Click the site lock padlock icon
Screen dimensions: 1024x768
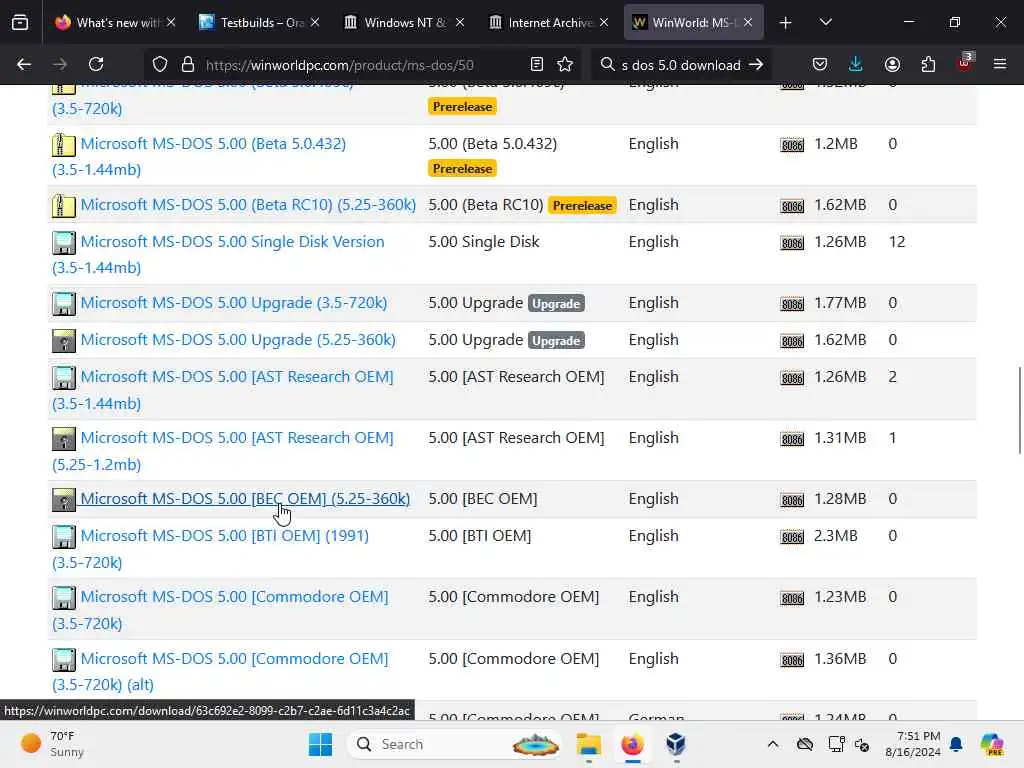(x=188, y=64)
